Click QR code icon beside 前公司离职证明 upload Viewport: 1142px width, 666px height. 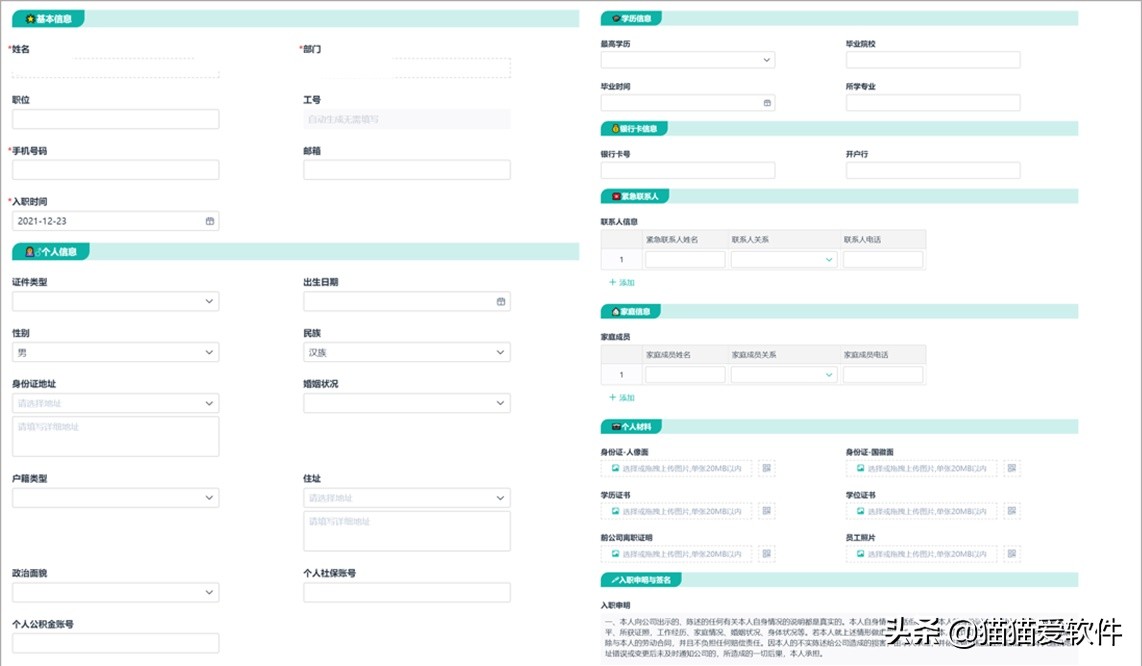click(766, 554)
